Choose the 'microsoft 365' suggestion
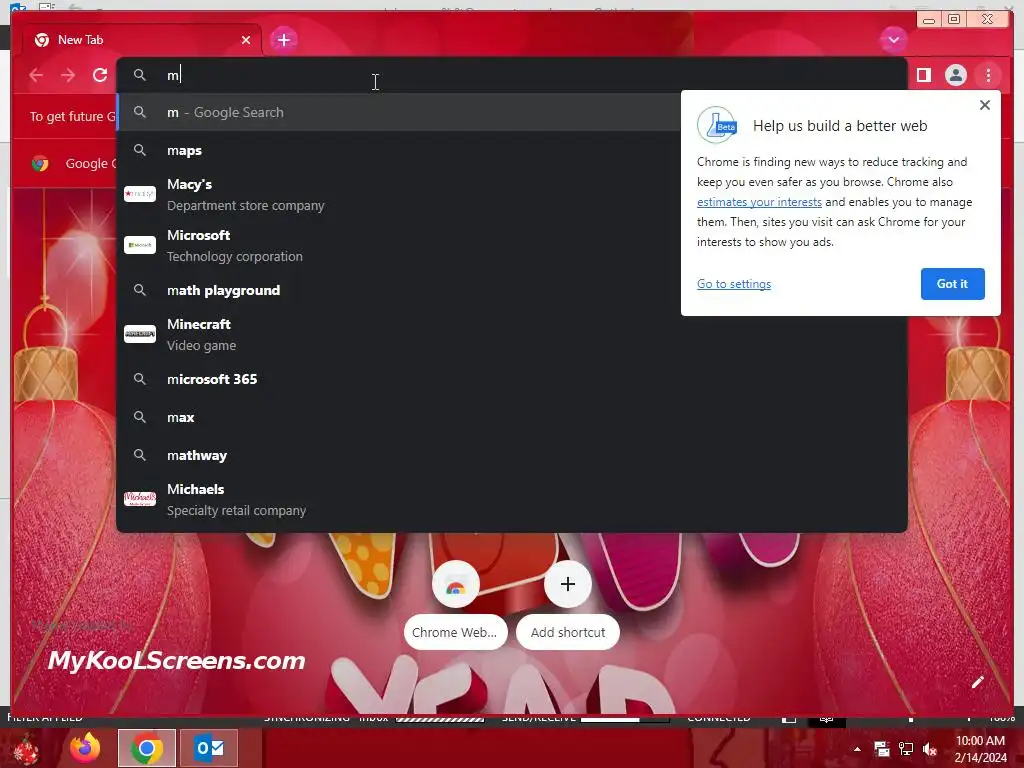 (512, 379)
